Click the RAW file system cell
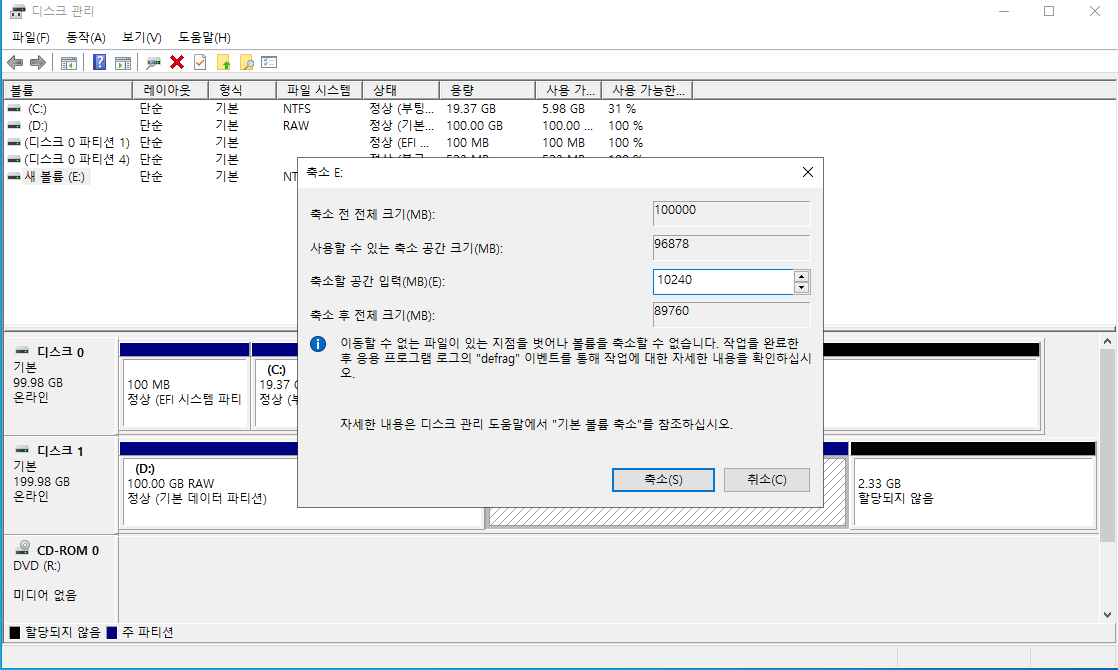The image size is (1118, 670). [x=297, y=126]
